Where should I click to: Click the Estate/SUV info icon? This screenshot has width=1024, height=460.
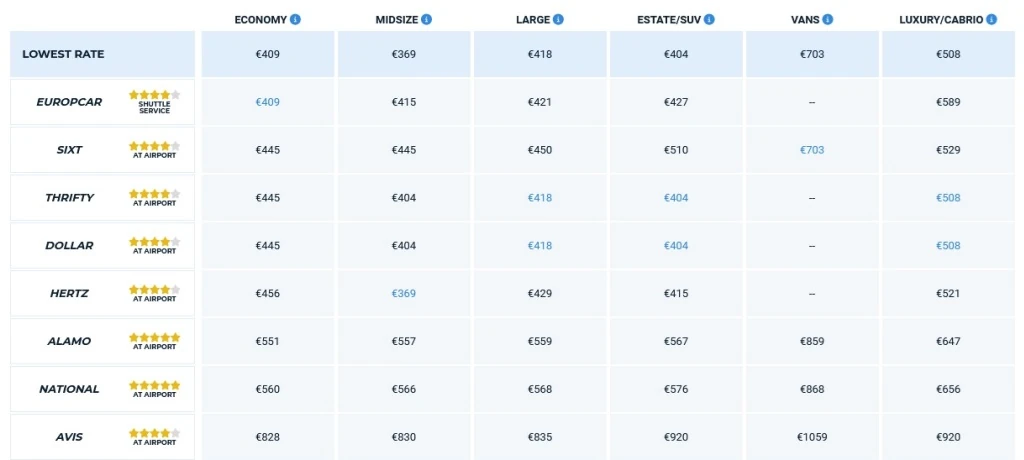tap(720, 20)
